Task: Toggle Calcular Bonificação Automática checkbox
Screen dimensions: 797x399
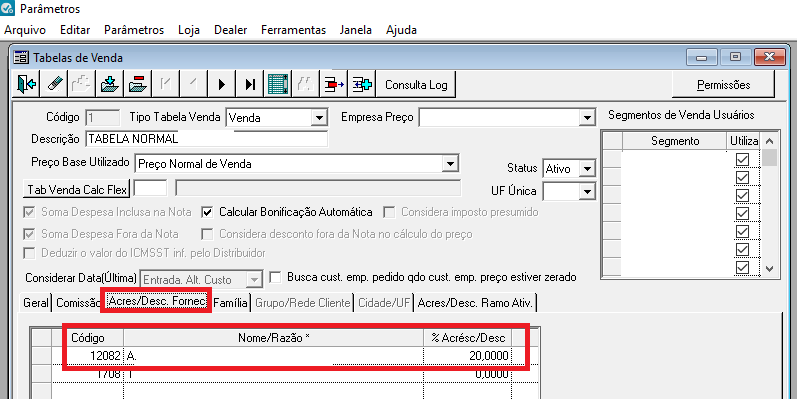Action: (x=206, y=212)
